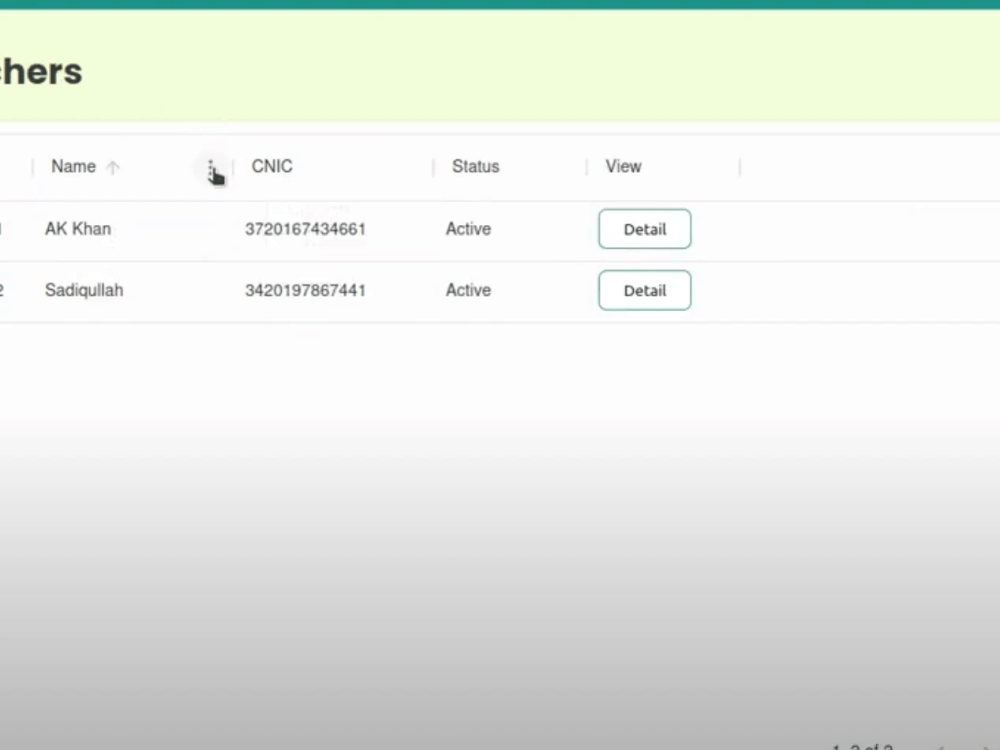
Task: Click the Status column header
Action: coord(475,166)
